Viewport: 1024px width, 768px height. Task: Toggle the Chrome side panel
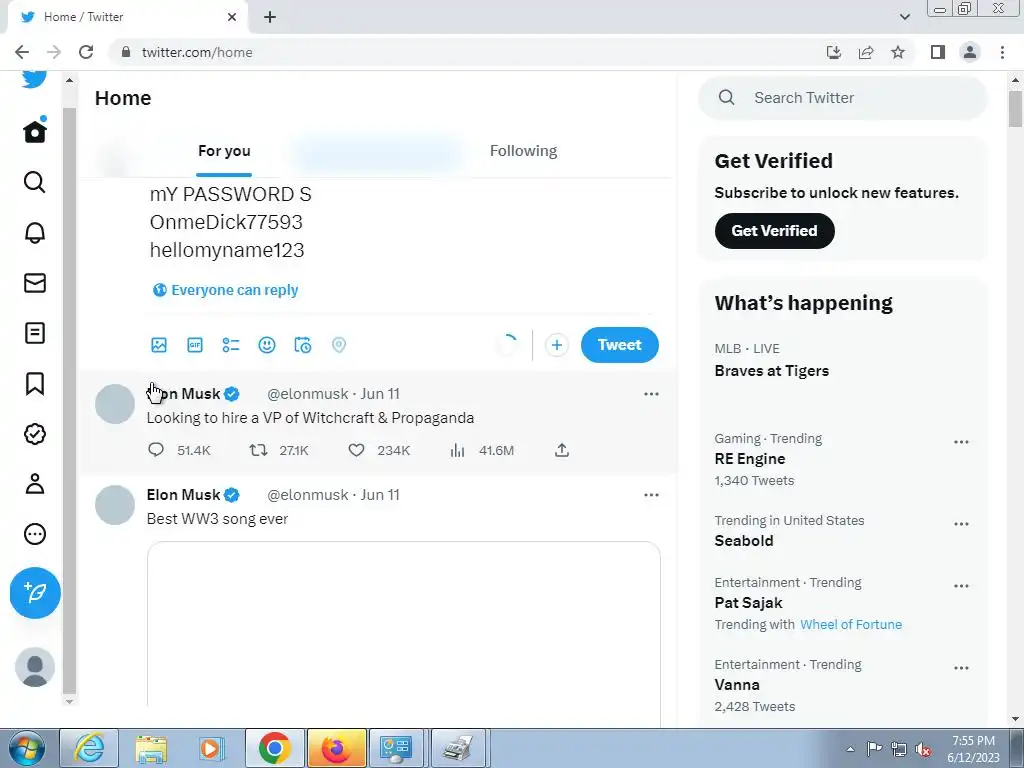click(x=938, y=52)
